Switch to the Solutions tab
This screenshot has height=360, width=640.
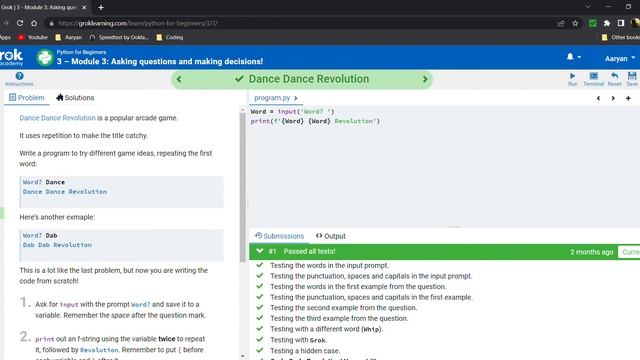[x=75, y=98]
